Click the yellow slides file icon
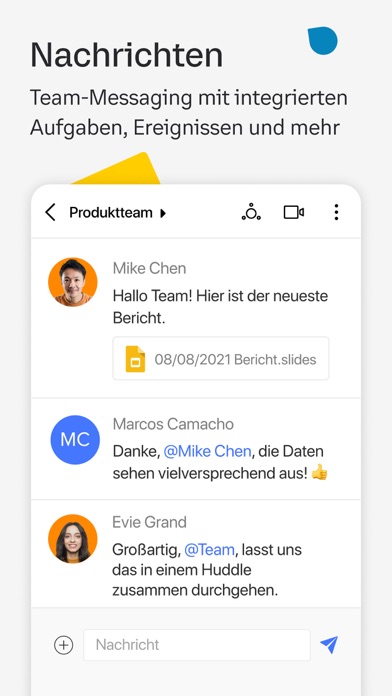 tap(135, 359)
